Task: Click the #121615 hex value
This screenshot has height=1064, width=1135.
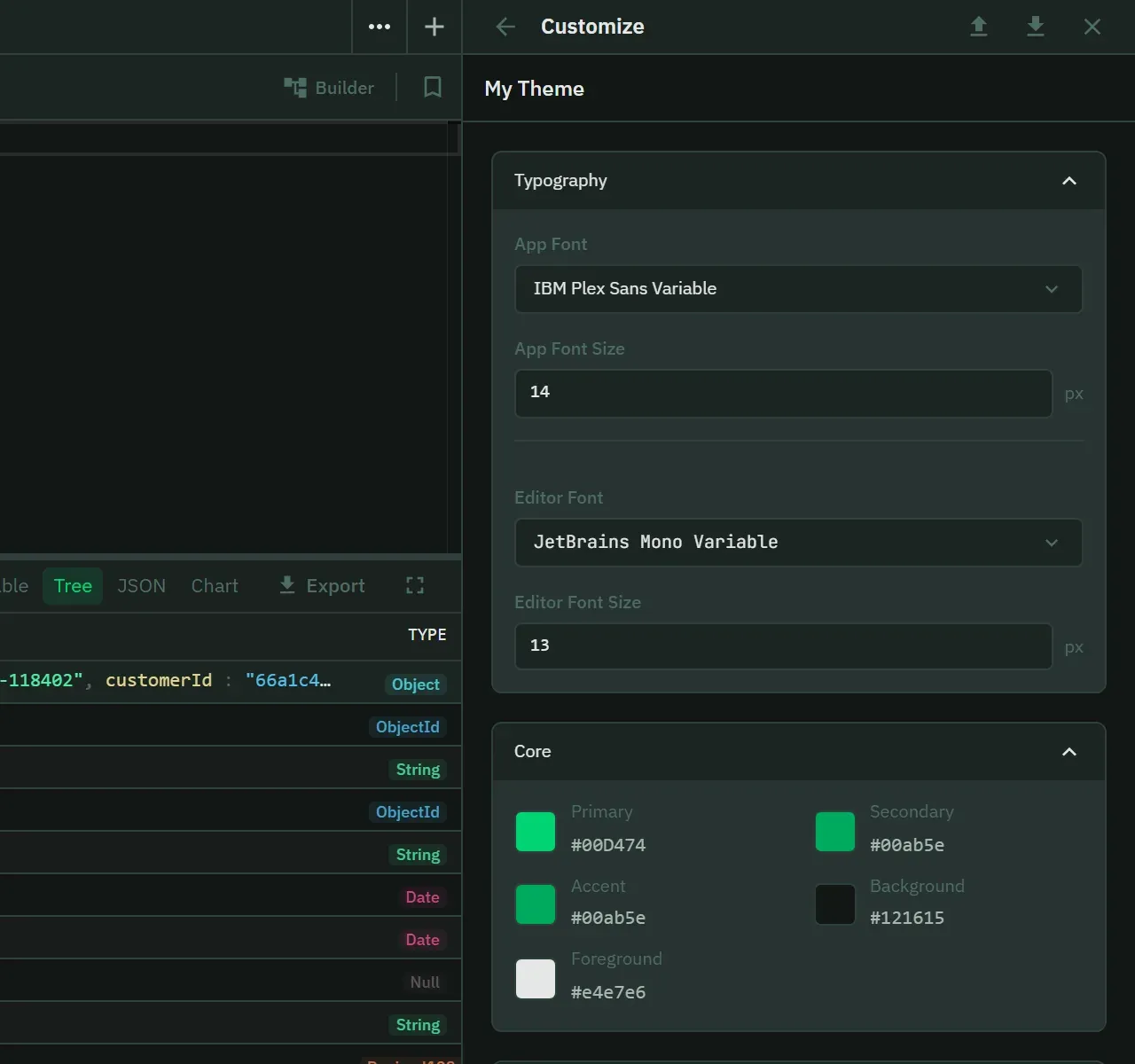Action: (x=907, y=918)
